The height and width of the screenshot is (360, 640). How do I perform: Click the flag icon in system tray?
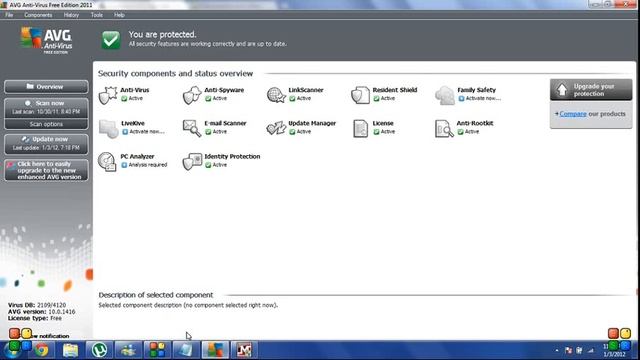tap(568, 350)
